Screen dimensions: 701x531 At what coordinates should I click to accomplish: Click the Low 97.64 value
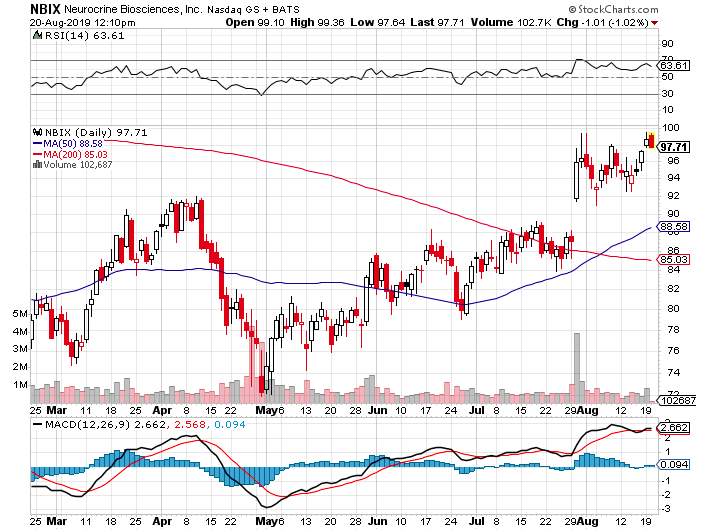click(x=378, y=22)
